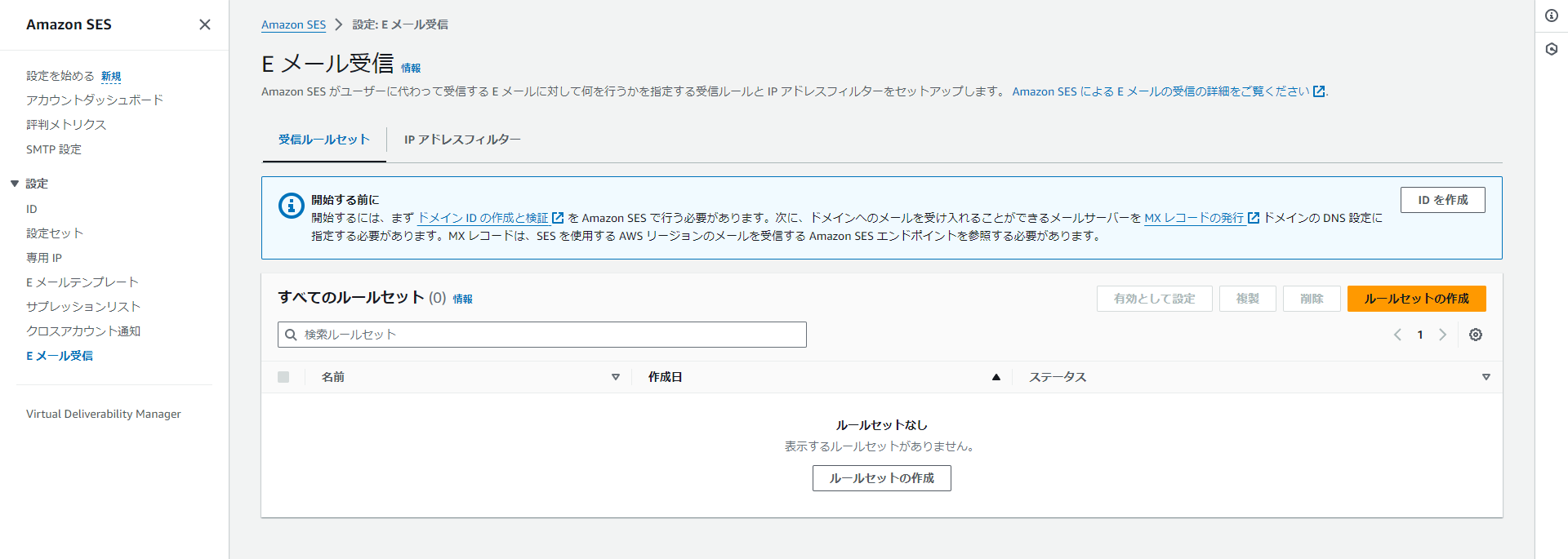
Task: Click the hexagon settings icon in right rail
Action: tap(1552, 49)
